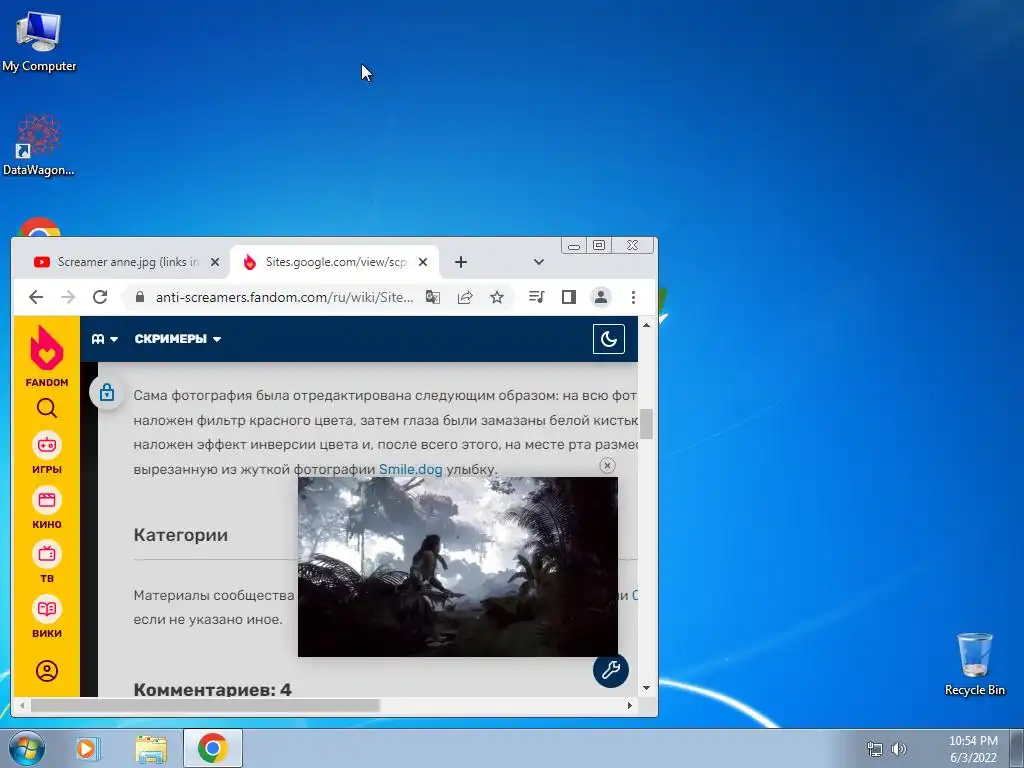1024x768 pixels.
Task: Open the network tray icon
Action: click(x=874, y=749)
